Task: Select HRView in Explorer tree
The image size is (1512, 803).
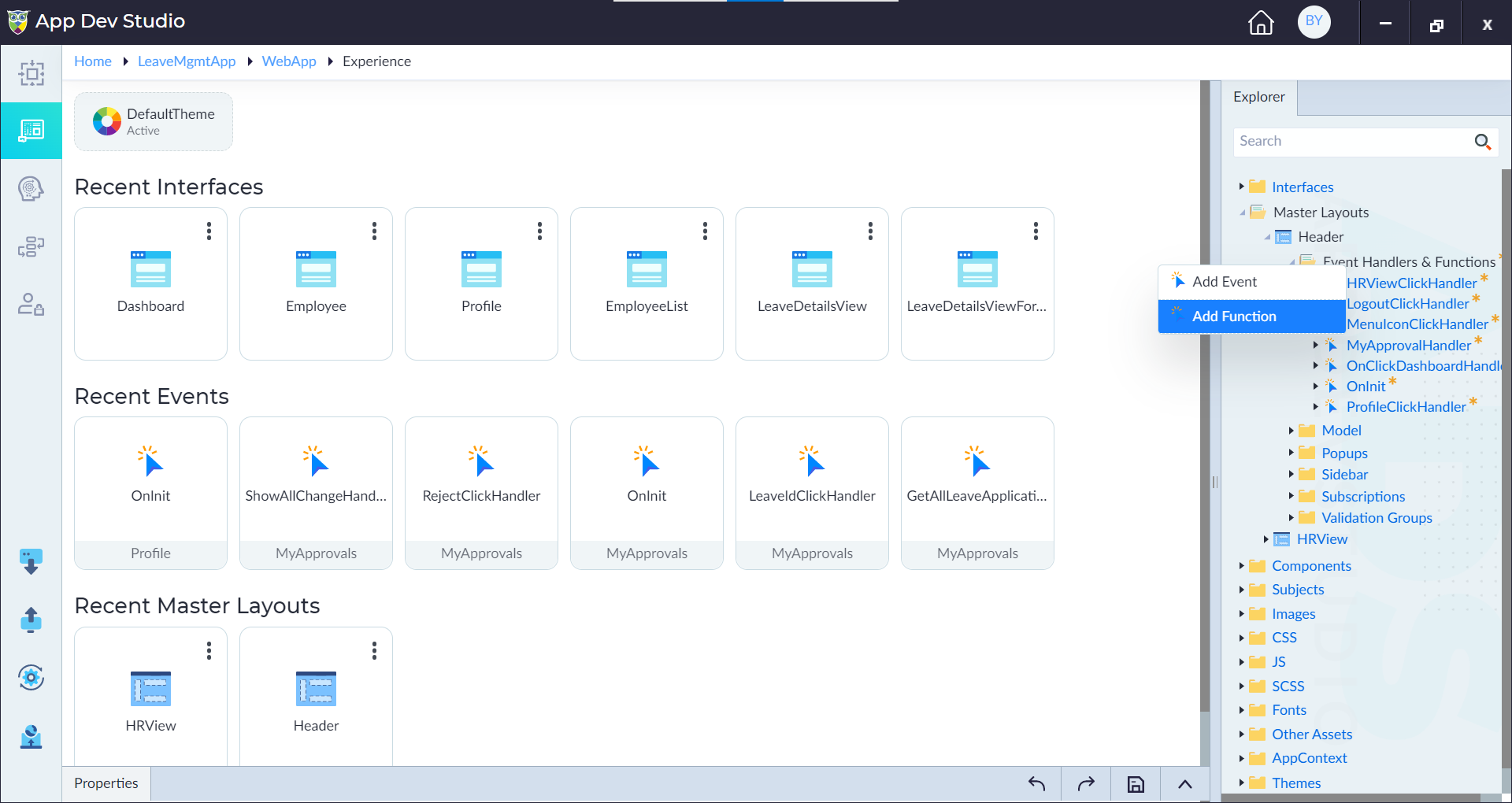Action: coord(1322,539)
